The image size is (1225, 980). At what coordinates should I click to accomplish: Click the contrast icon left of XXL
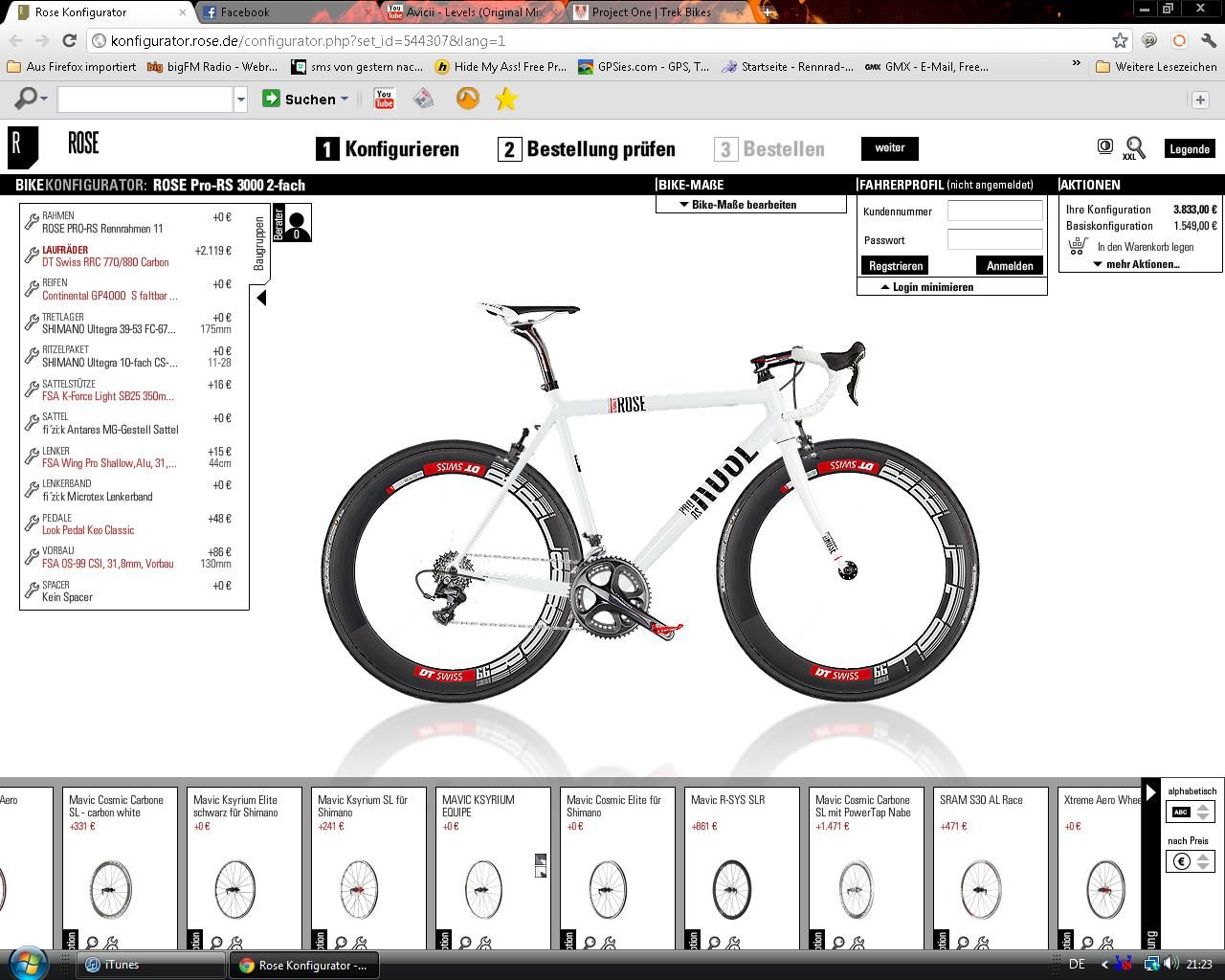click(x=1104, y=146)
